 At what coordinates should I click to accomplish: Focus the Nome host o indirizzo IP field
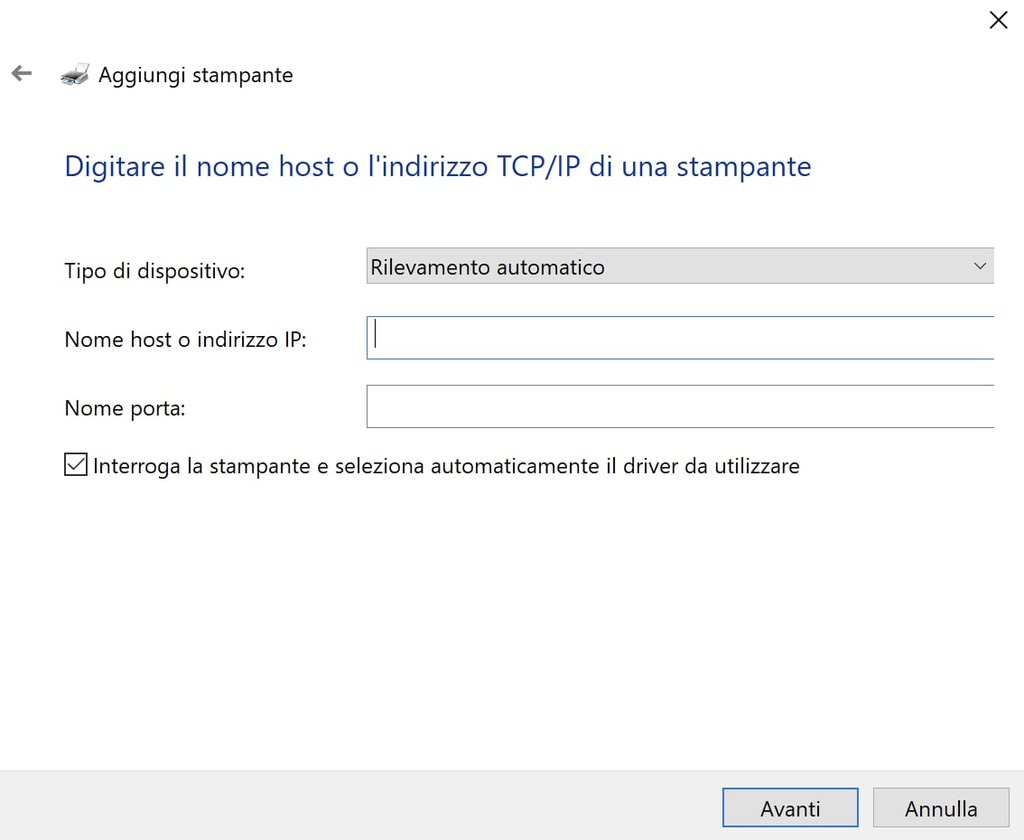click(x=680, y=338)
